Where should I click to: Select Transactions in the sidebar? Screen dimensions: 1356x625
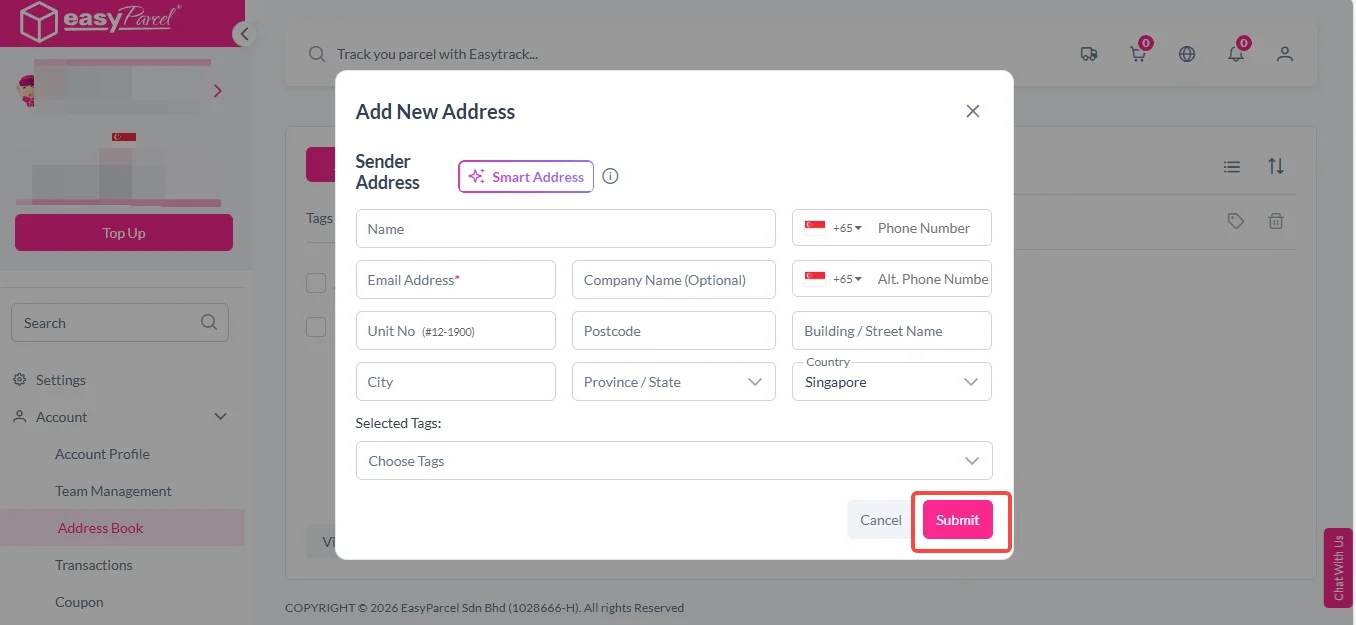pos(94,565)
